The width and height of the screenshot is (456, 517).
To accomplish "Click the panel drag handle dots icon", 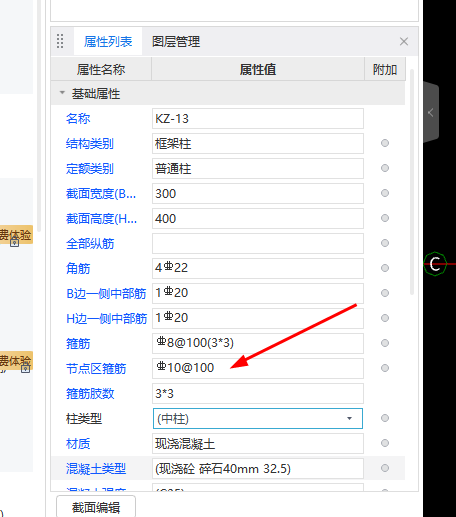I will [x=60, y=41].
